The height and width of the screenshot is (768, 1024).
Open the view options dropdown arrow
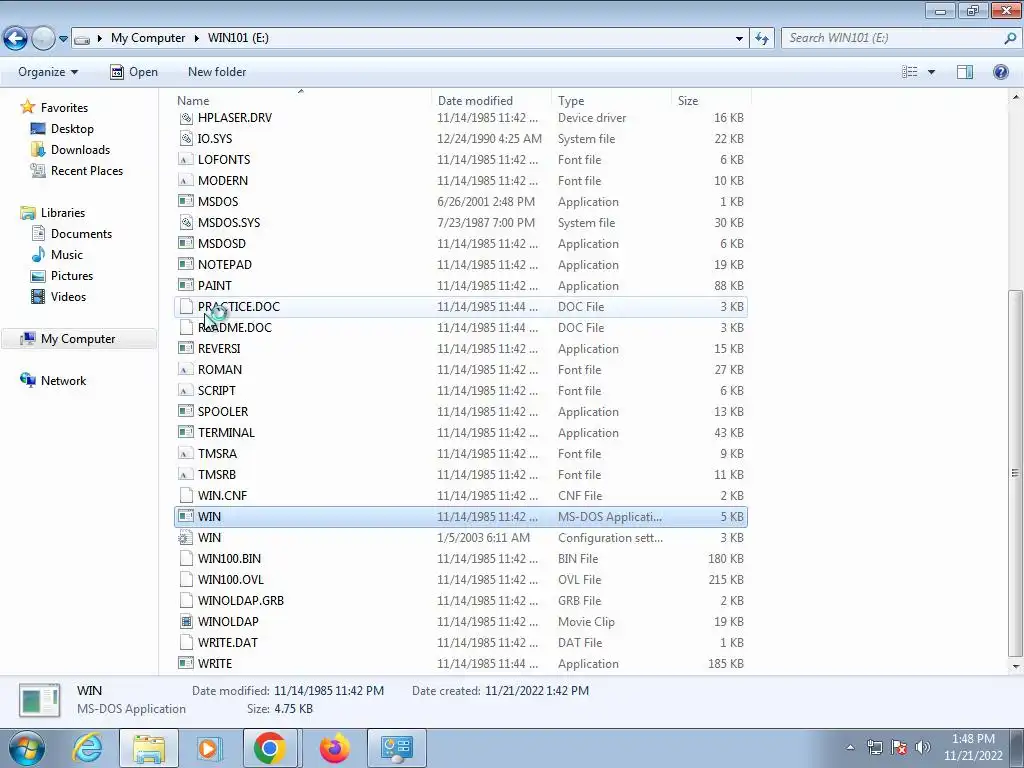coord(931,72)
